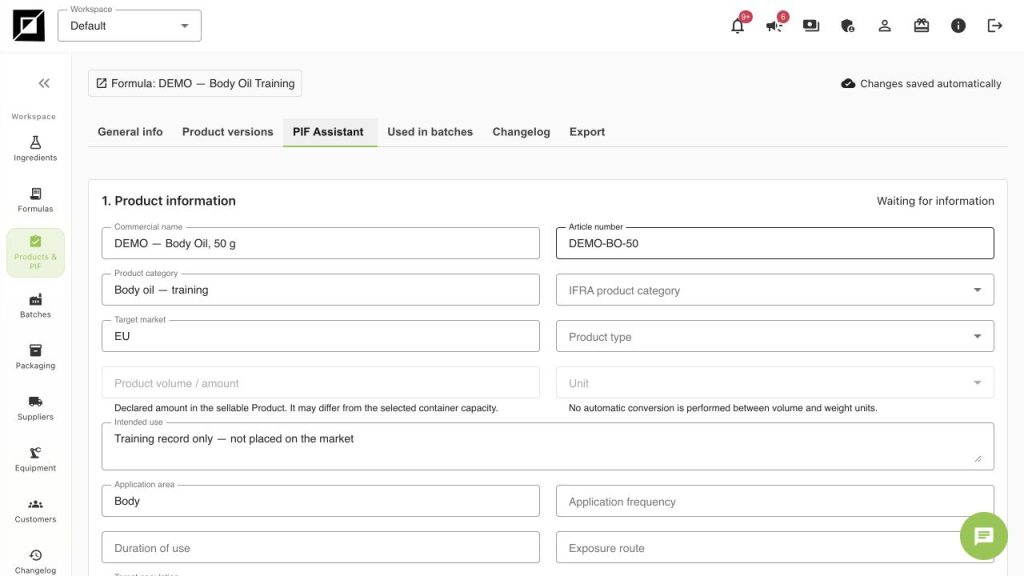Open the notifications bell
Viewport: 1024px width, 576px height.
pyautogui.click(x=737, y=26)
